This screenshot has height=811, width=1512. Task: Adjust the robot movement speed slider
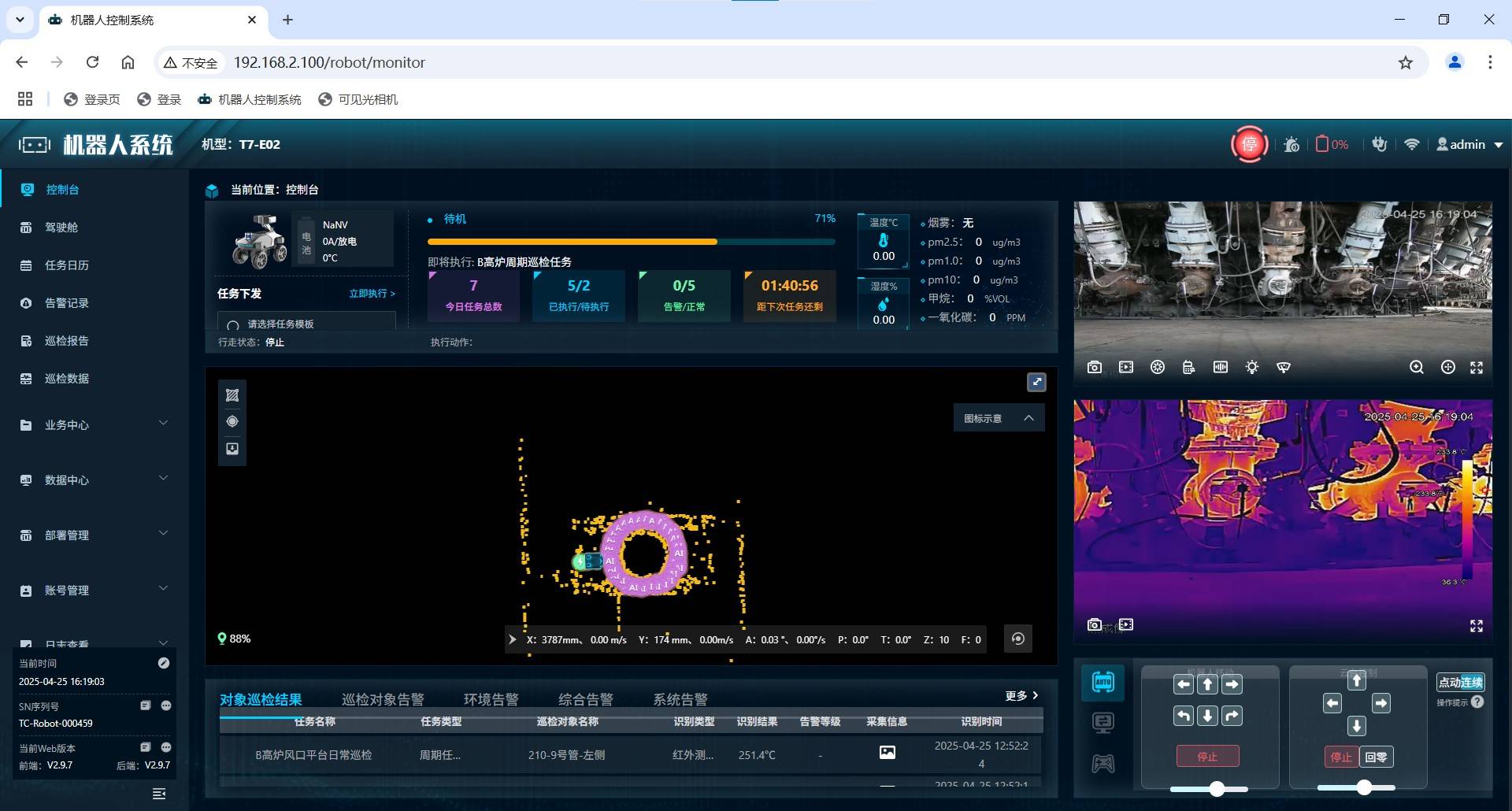pyautogui.click(x=1217, y=788)
